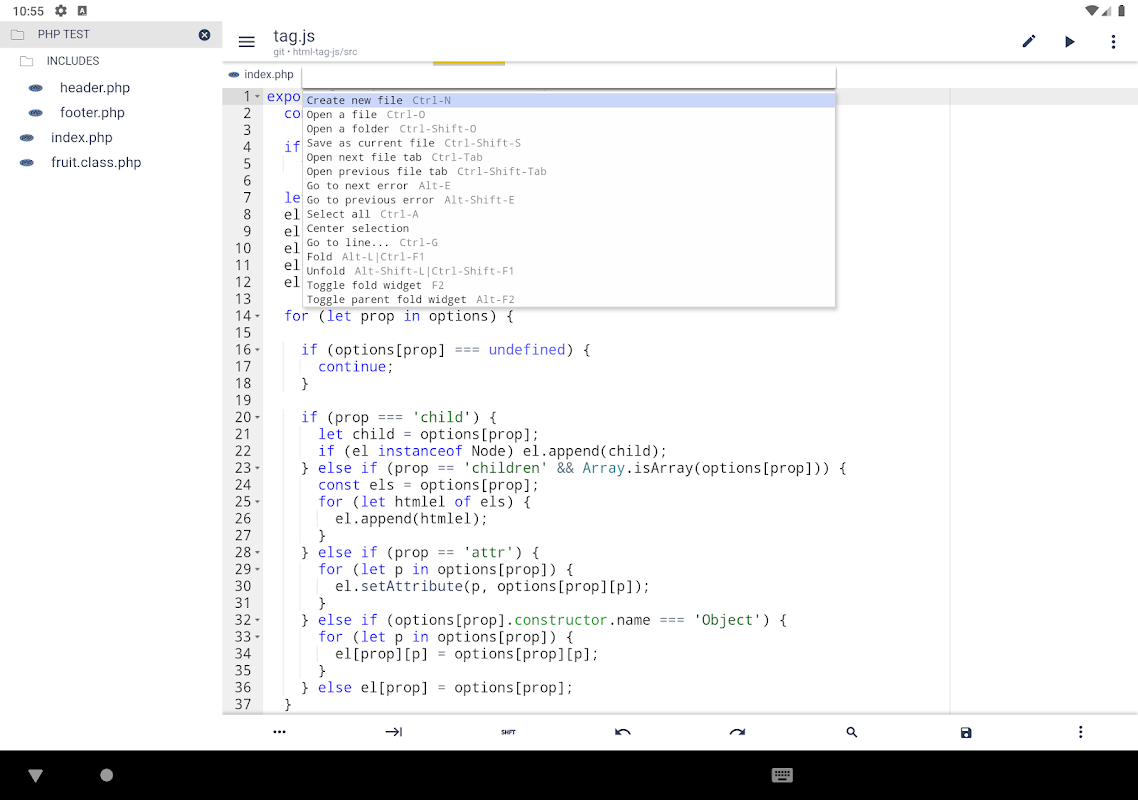Screen dimensions: 1138x800
Task: Redo the last edit
Action: coord(737,732)
